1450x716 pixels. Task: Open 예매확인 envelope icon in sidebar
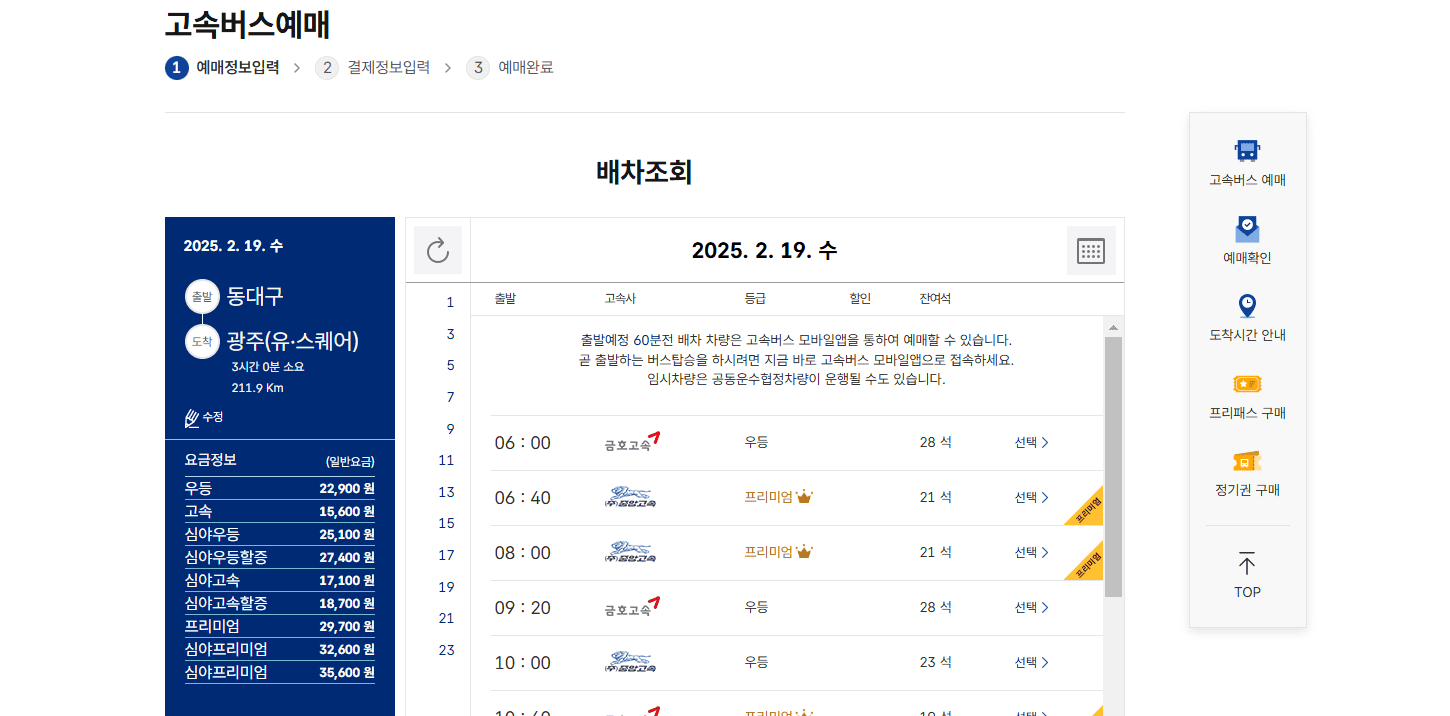click(x=1247, y=229)
